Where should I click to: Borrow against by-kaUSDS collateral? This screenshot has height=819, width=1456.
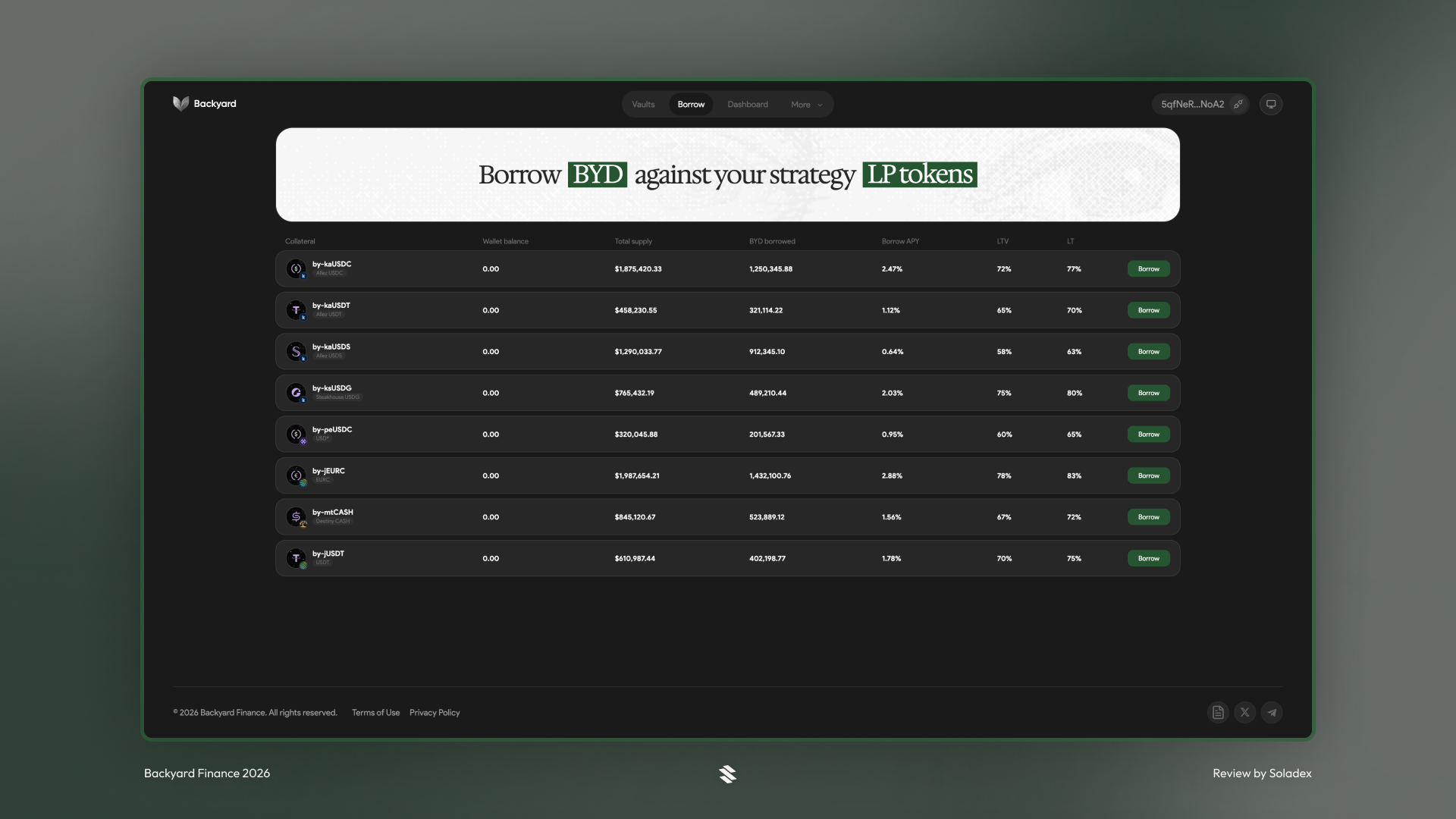coord(1148,351)
